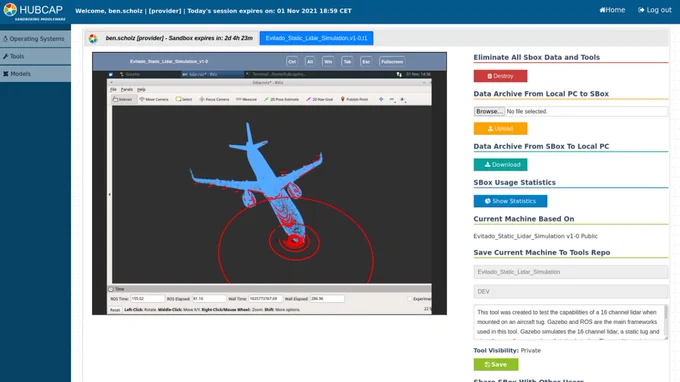The image size is (680, 382).
Task: Open the VM desktop applications menu icon
Action: coord(111,74)
